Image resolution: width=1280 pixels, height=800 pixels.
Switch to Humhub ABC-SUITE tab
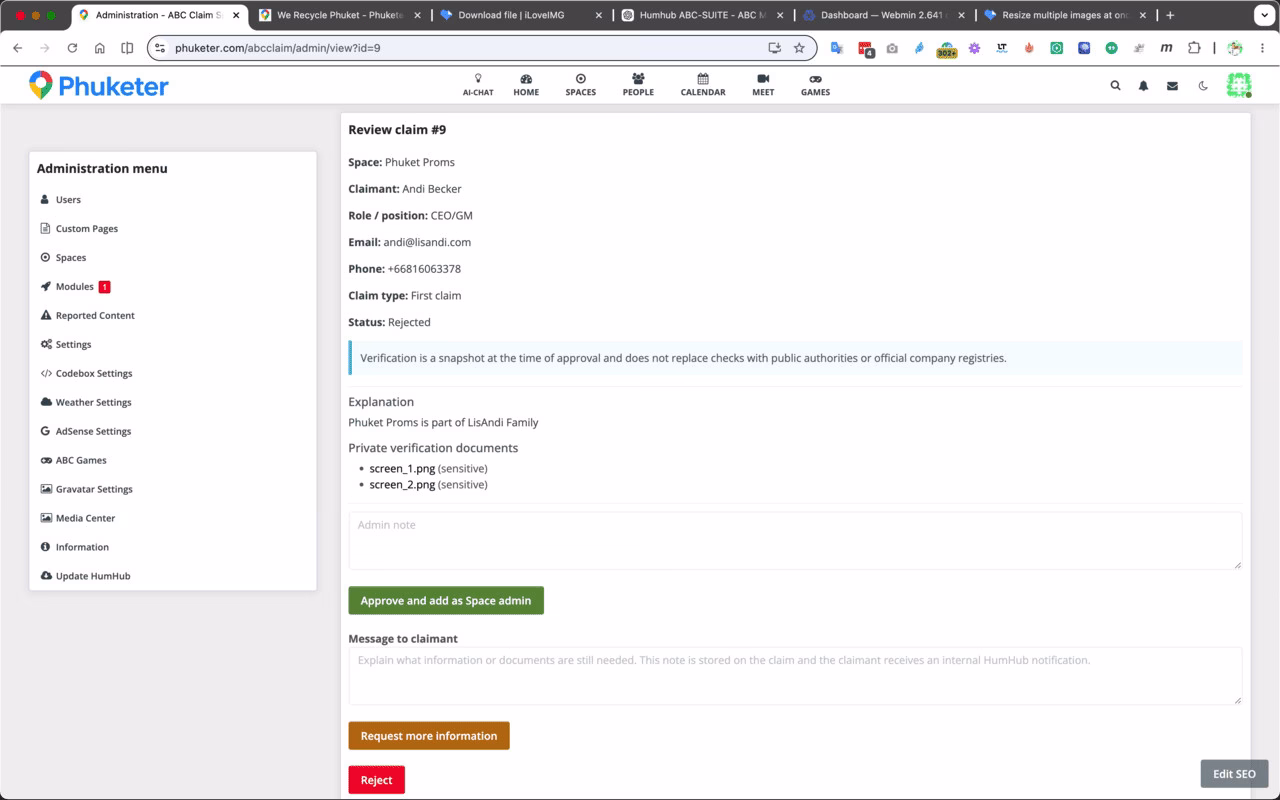702,15
